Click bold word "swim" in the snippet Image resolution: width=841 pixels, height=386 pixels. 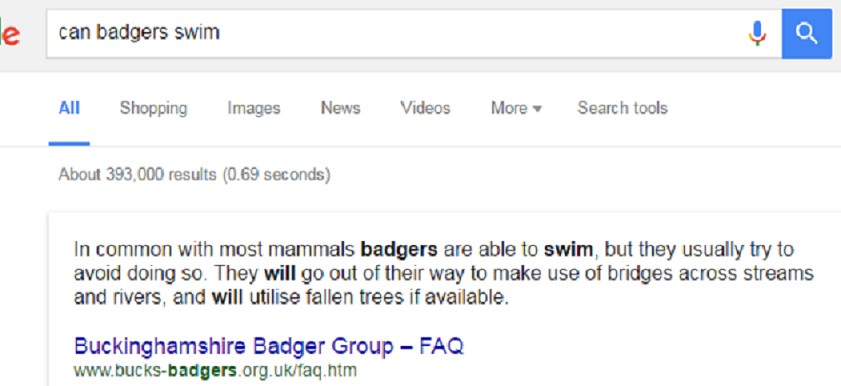click(x=569, y=249)
